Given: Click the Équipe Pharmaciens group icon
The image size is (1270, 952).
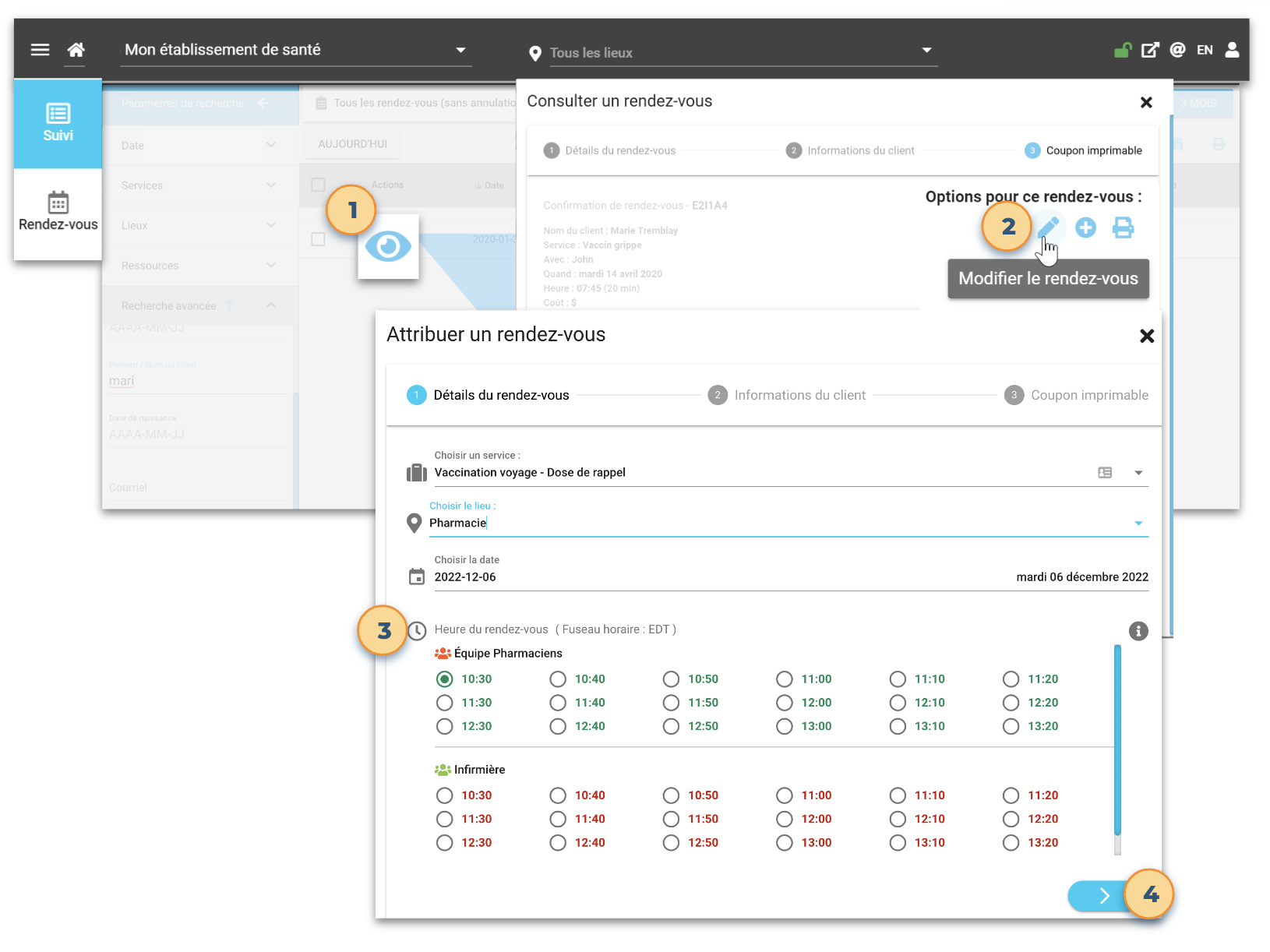Looking at the screenshot, I should (x=443, y=653).
